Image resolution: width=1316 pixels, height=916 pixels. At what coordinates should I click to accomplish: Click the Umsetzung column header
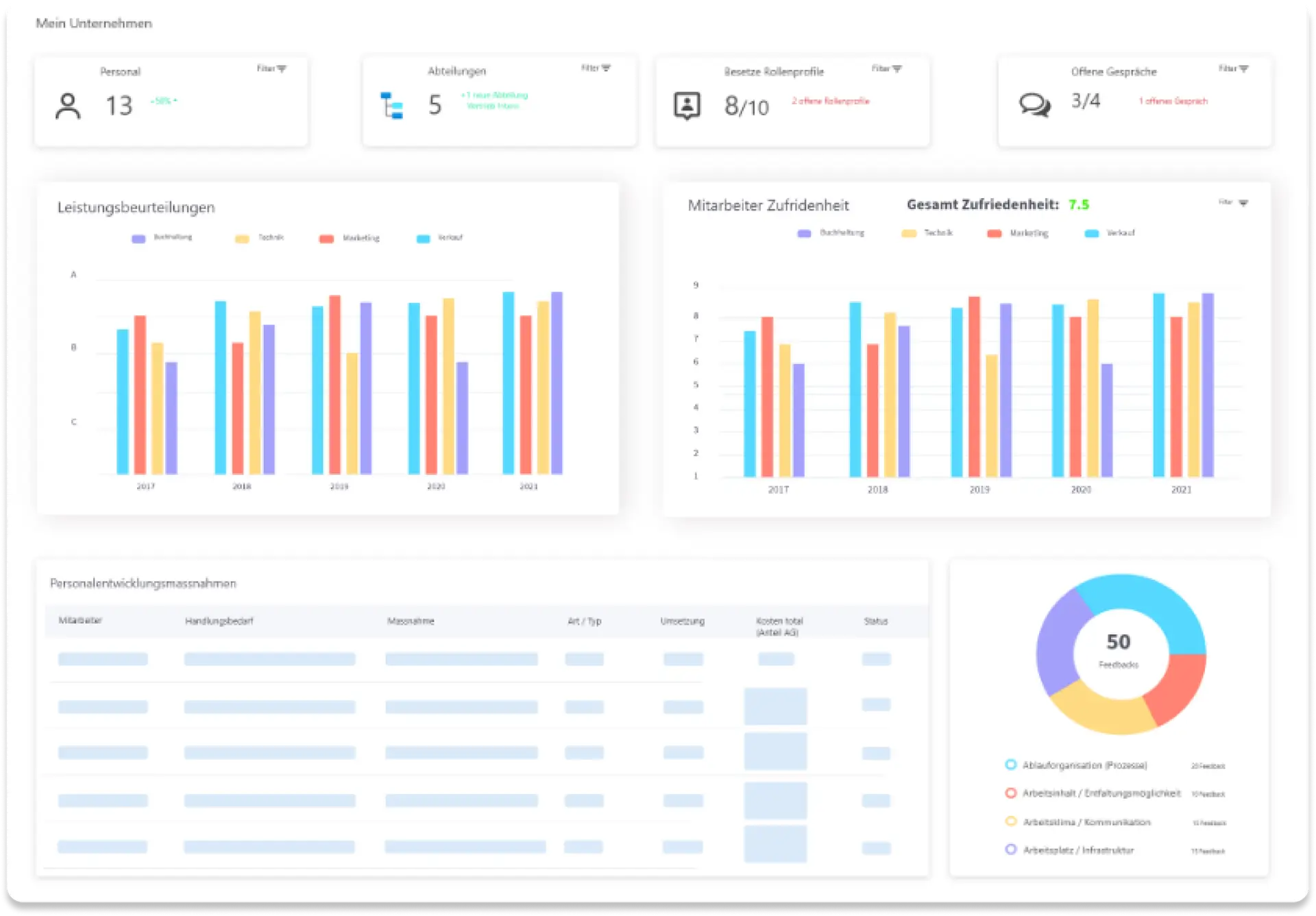click(x=682, y=621)
